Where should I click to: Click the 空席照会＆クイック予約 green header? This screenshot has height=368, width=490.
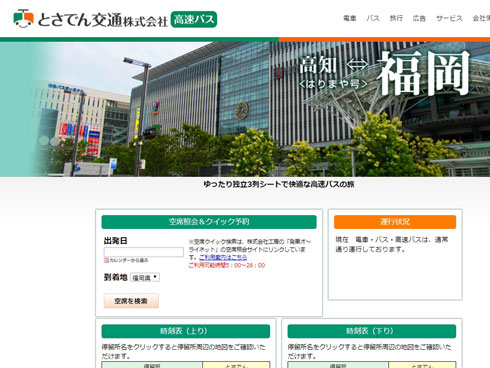[209, 222]
